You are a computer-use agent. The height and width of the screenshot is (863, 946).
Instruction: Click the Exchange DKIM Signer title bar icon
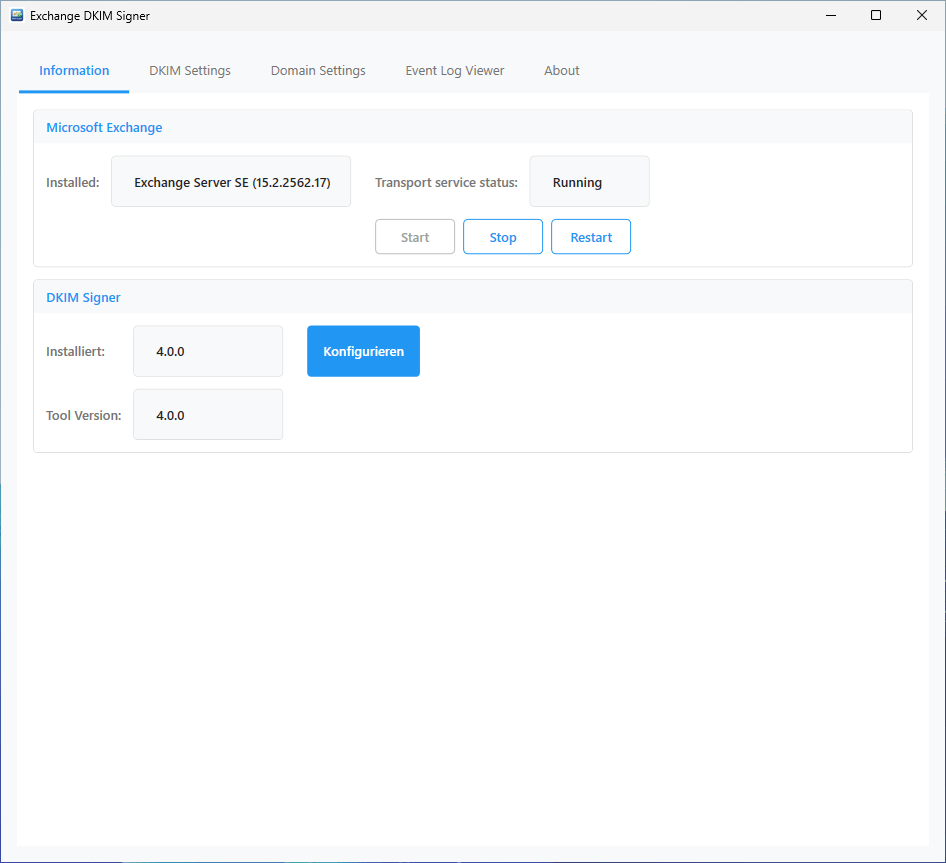coord(16,15)
